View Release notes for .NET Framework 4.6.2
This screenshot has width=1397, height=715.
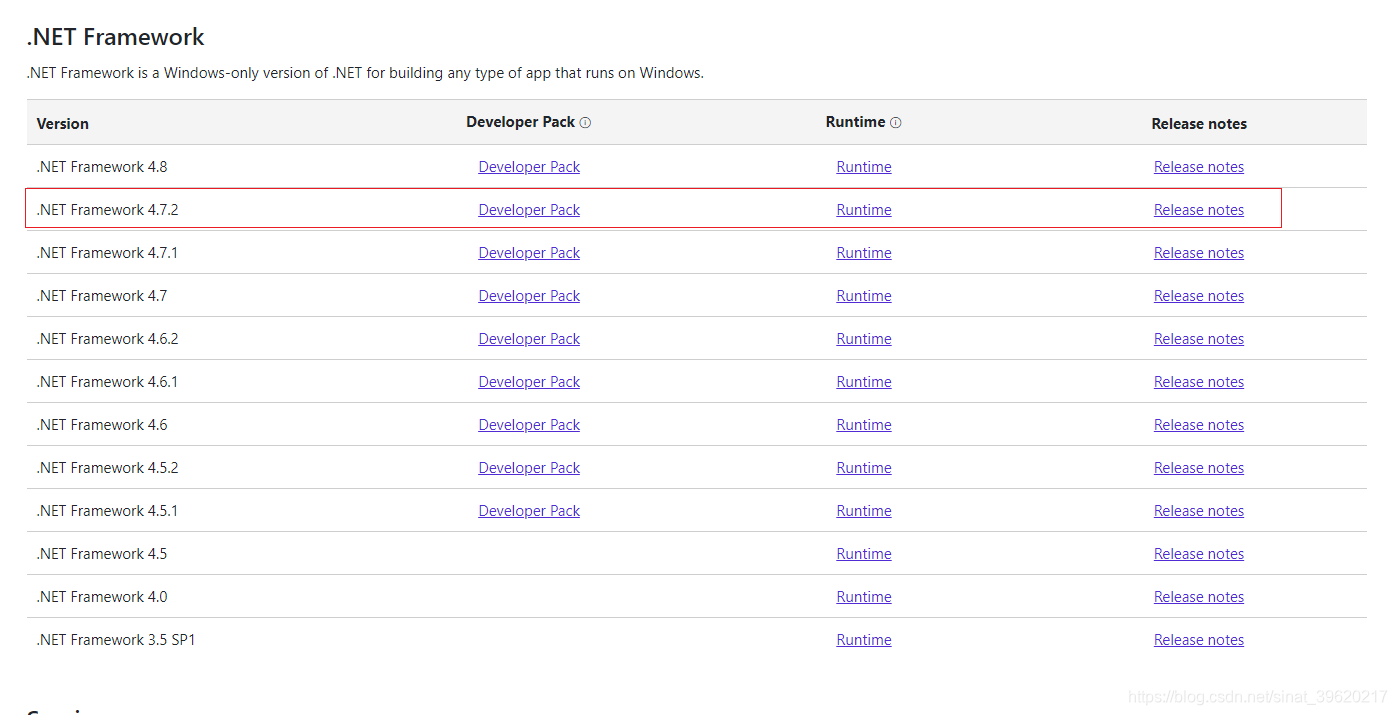point(1199,339)
